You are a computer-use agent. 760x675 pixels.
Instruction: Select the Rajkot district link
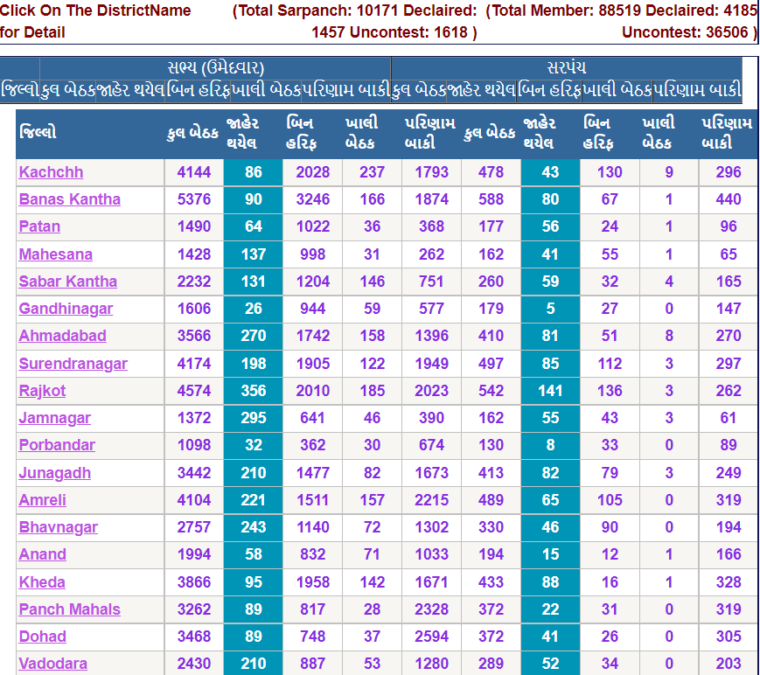click(42, 391)
